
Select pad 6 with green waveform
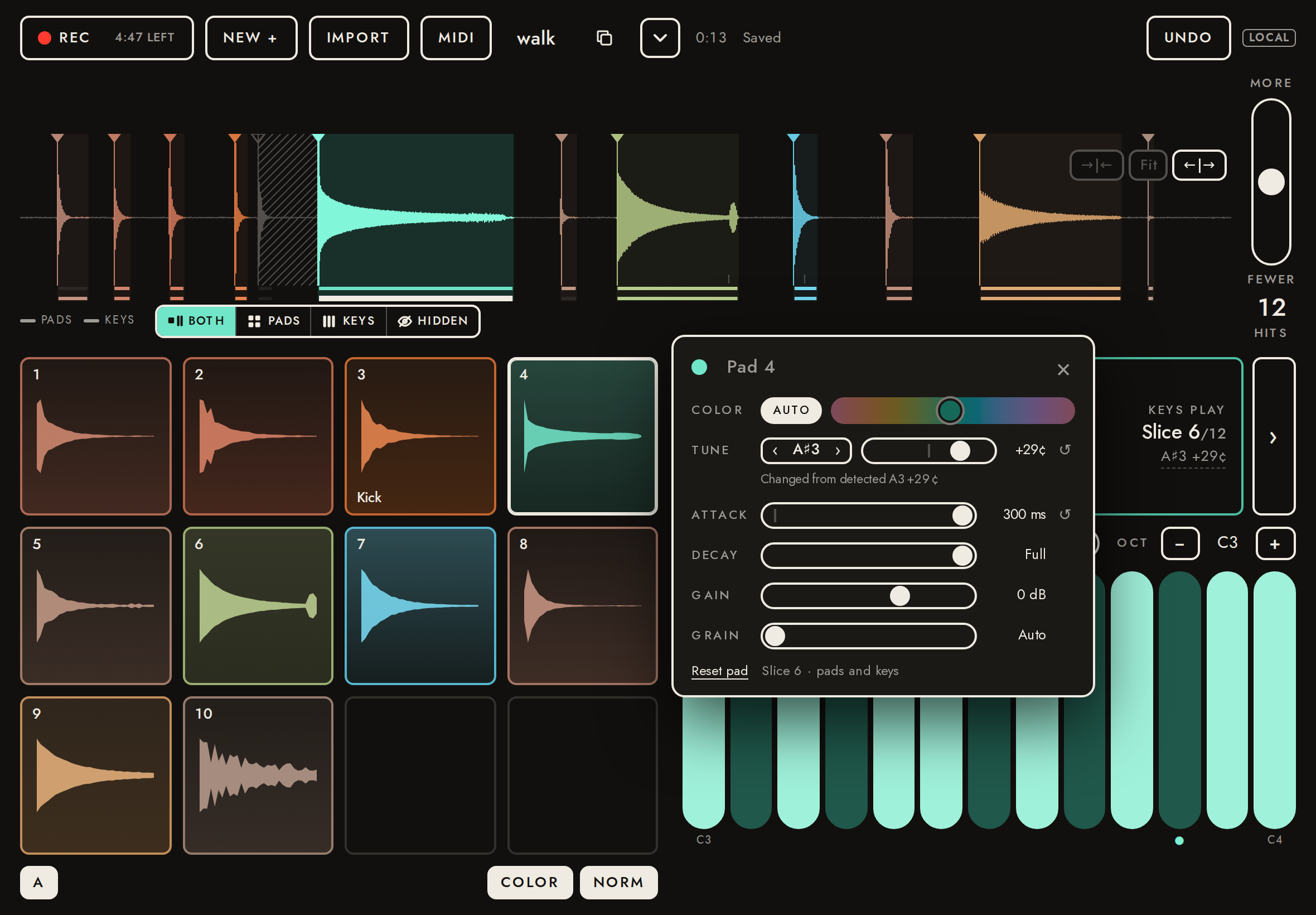258,606
